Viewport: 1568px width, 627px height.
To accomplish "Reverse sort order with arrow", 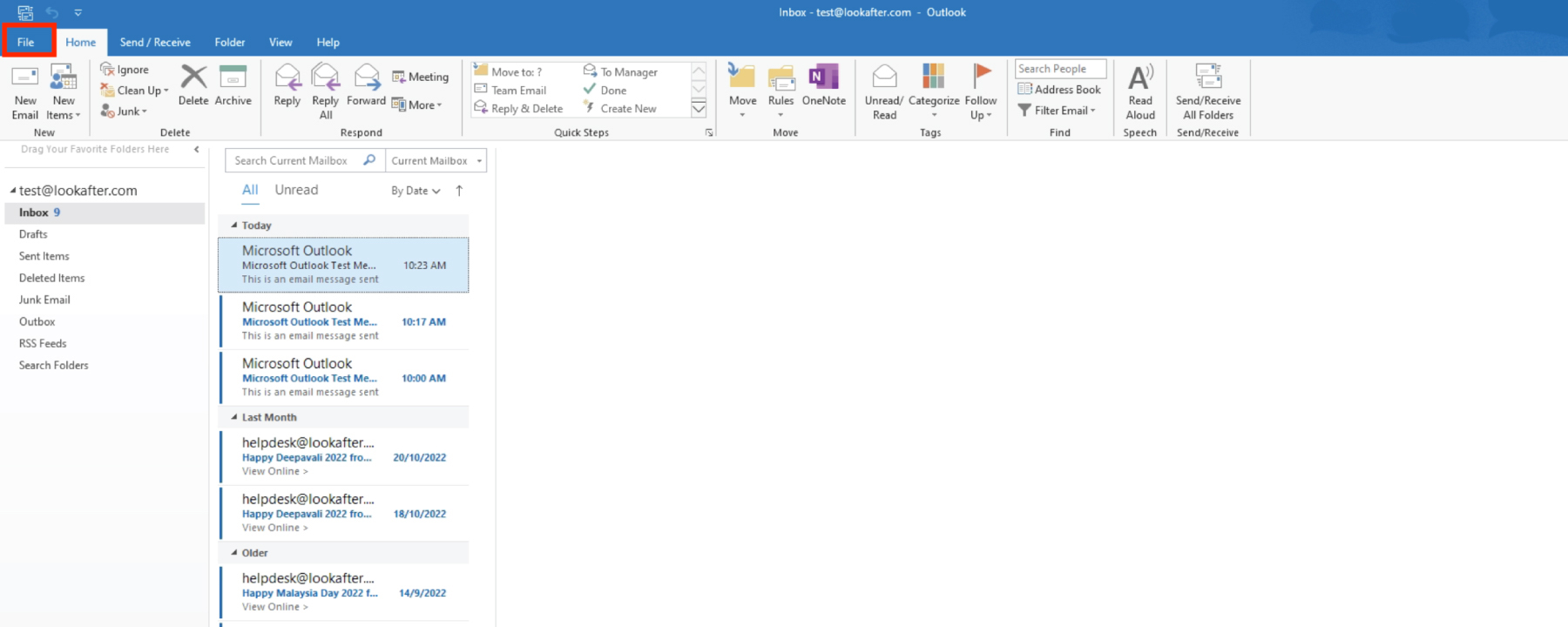I will click(459, 191).
